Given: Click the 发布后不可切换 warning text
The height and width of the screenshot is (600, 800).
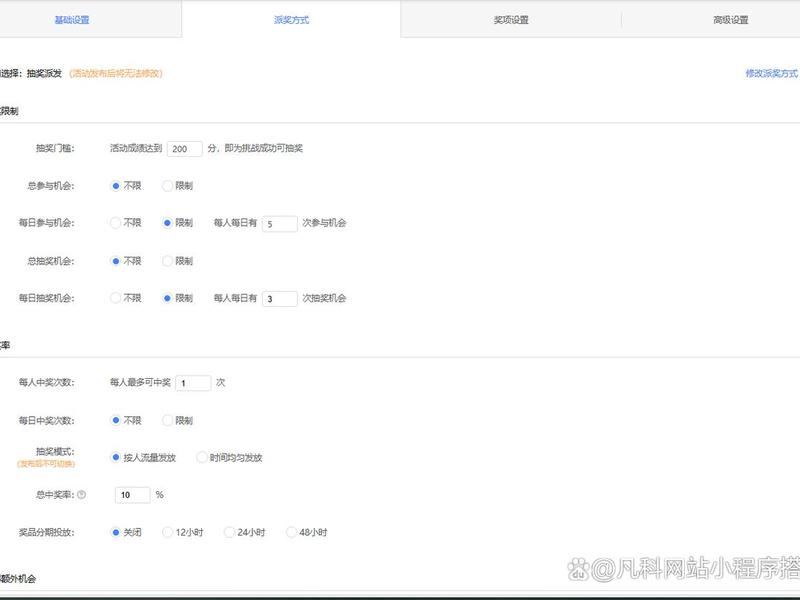Looking at the screenshot, I should (x=46, y=464).
